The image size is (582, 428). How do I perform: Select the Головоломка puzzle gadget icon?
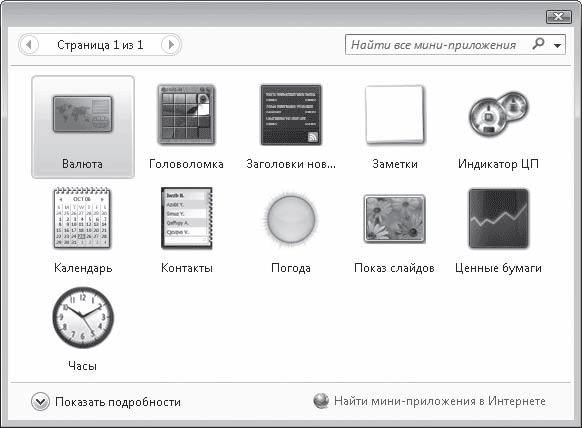point(186,114)
